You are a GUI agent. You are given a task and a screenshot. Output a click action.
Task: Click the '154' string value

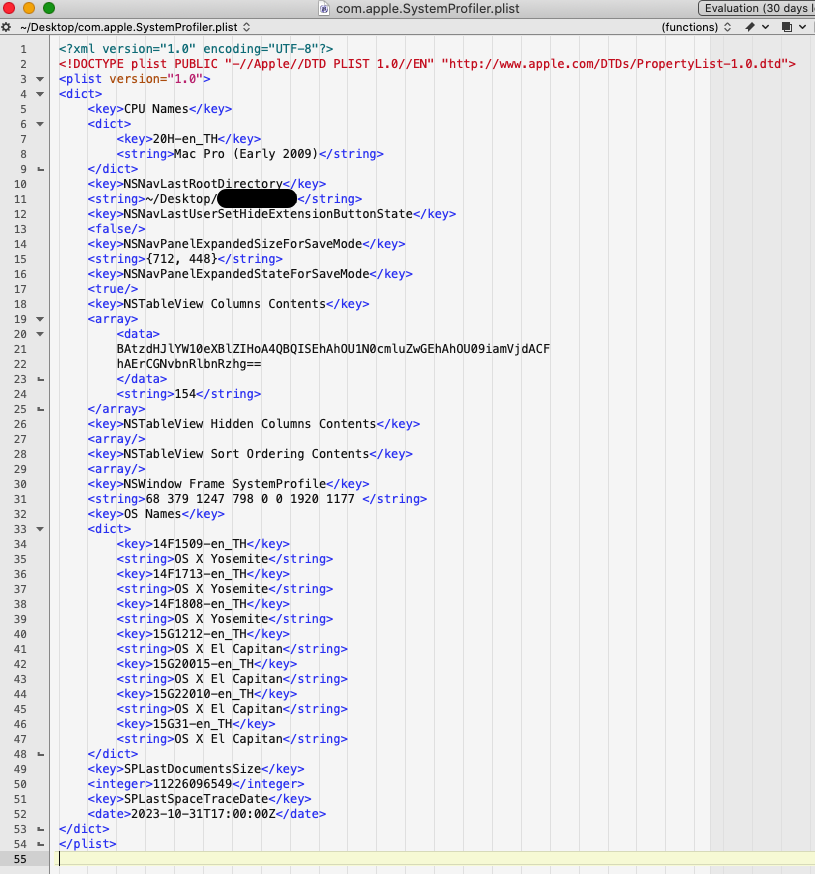click(185, 394)
